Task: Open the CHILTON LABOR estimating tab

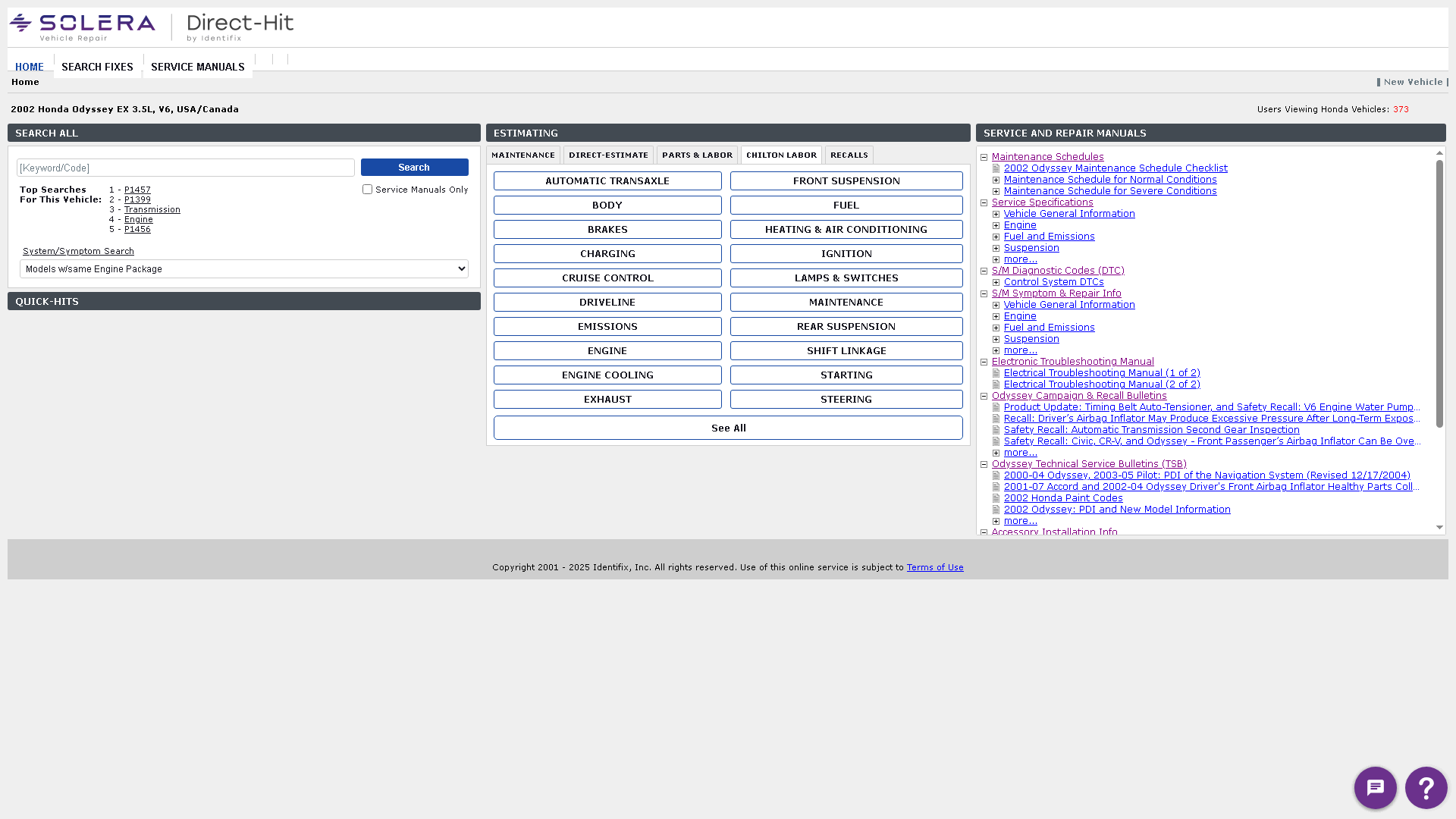Action: [781, 155]
